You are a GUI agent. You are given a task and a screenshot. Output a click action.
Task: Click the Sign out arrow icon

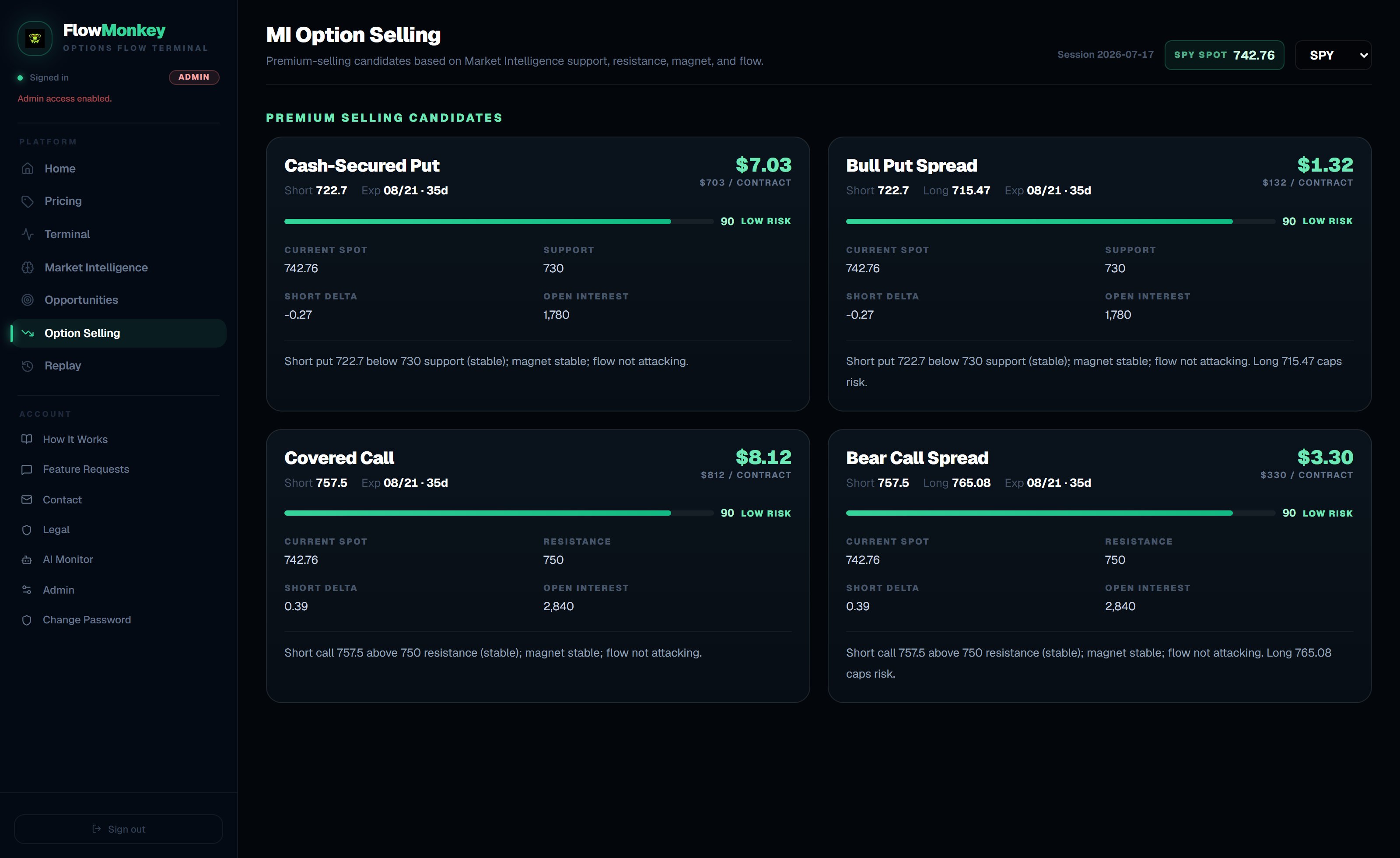coord(97,829)
